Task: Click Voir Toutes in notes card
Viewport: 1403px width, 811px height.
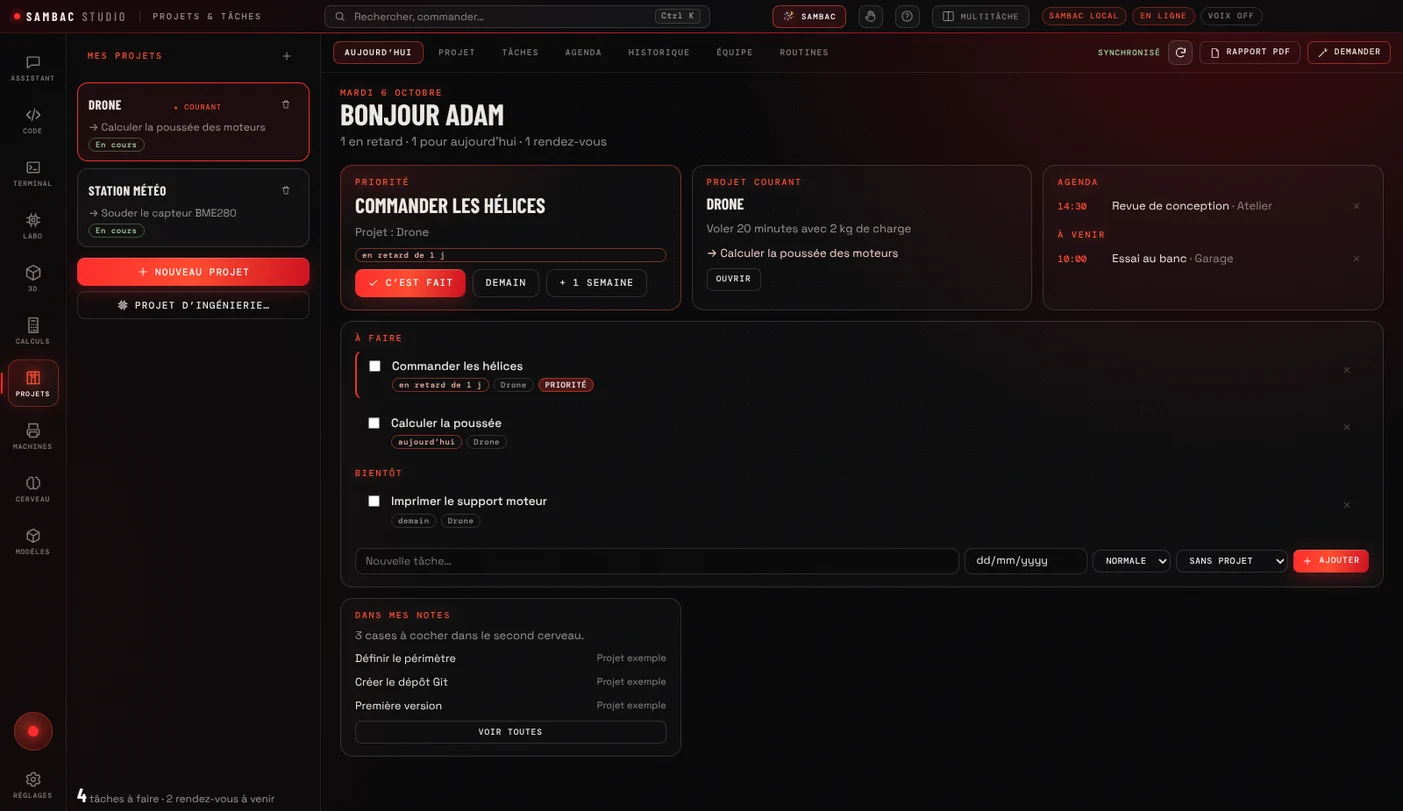Action: pyautogui.click(x=510, y=732)
